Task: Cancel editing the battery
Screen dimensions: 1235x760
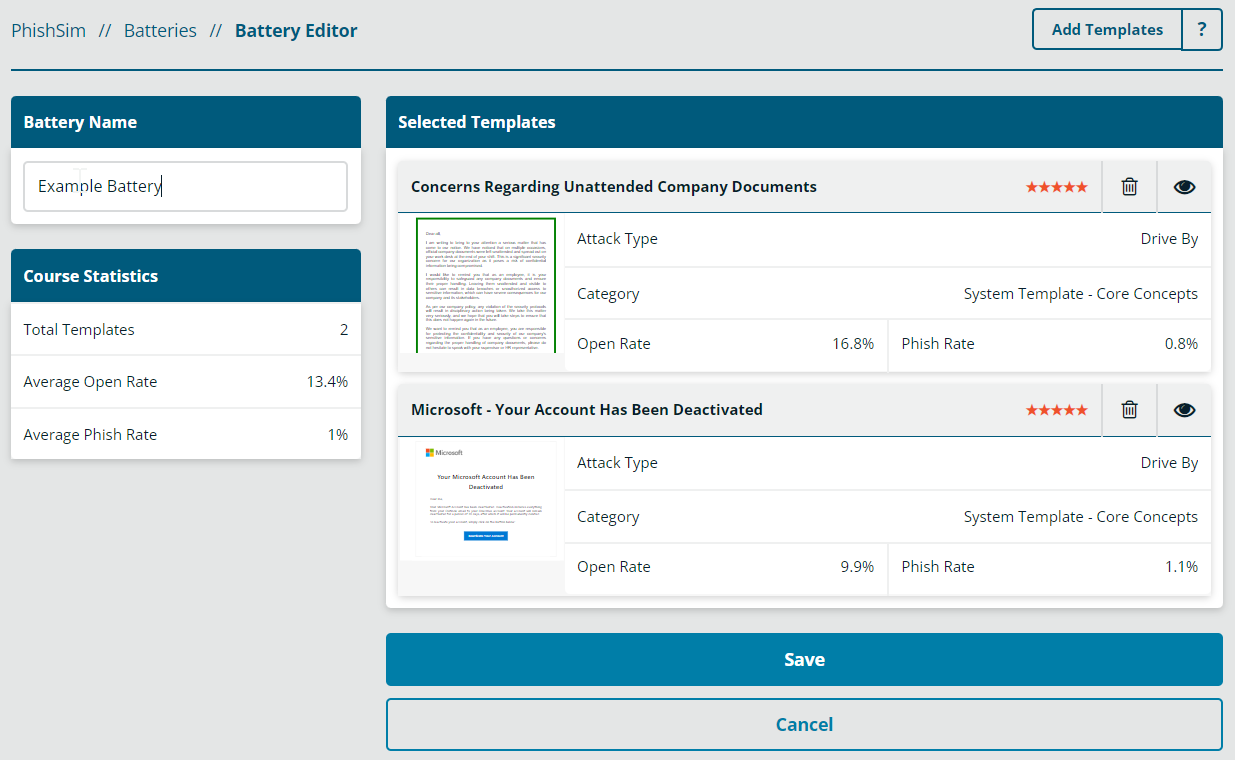Action: click(804, 724)
